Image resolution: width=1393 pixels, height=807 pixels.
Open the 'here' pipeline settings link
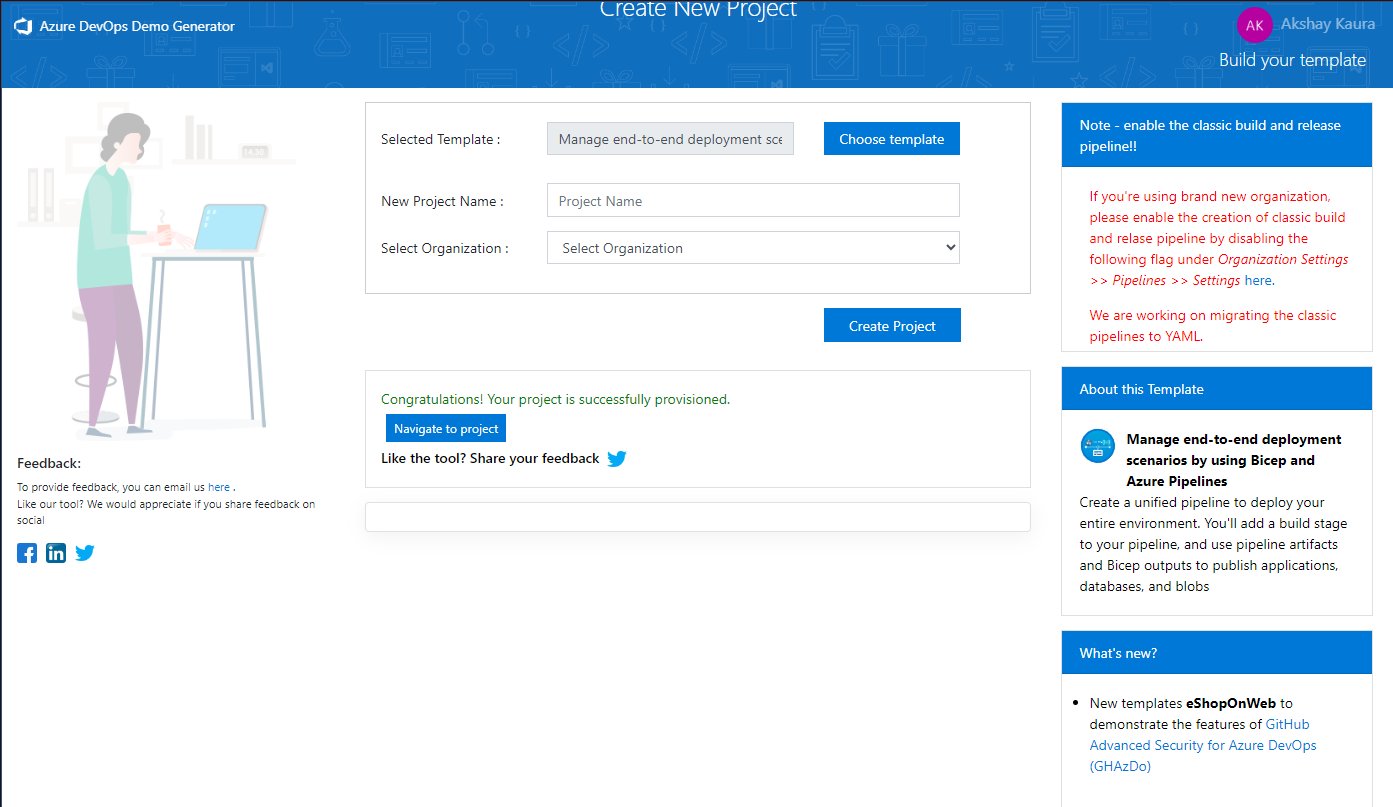(x=1258, y=280)
